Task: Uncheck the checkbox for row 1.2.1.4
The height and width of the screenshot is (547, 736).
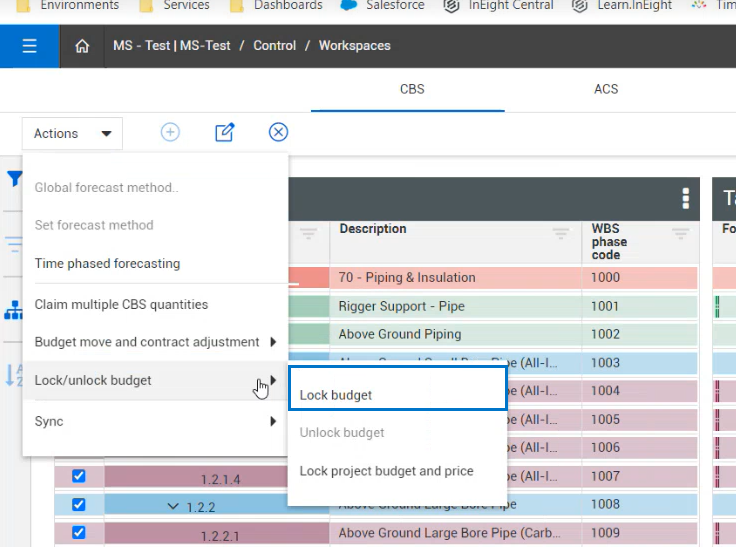Action: 79,477
